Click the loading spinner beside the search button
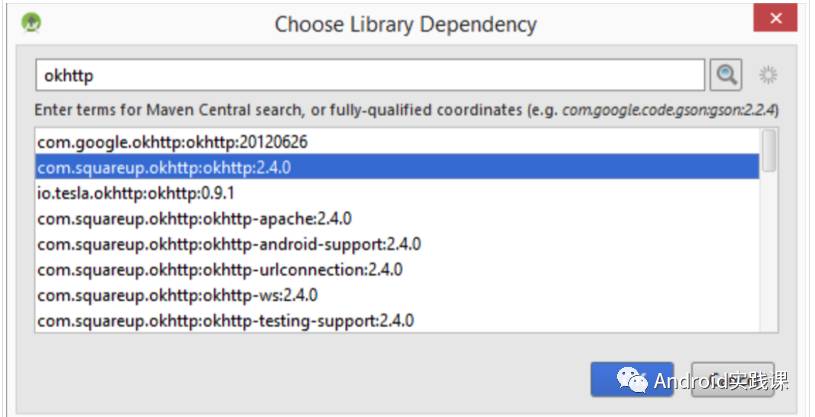The width and height of the screenshot is (815, 417). [x=768, y=75]
